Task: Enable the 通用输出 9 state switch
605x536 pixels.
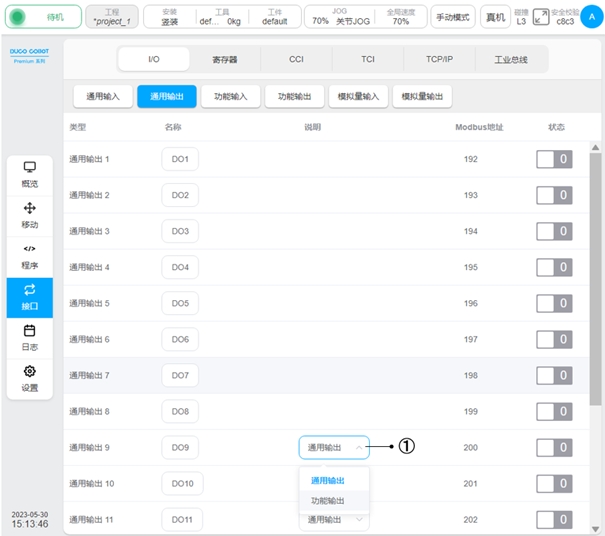Action: click(x=554, y=447)
